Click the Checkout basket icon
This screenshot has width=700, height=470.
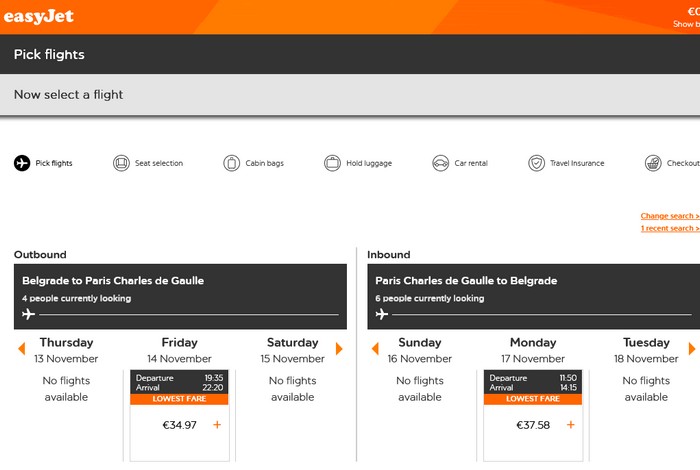pyautogui.click(x=653, y=163)
